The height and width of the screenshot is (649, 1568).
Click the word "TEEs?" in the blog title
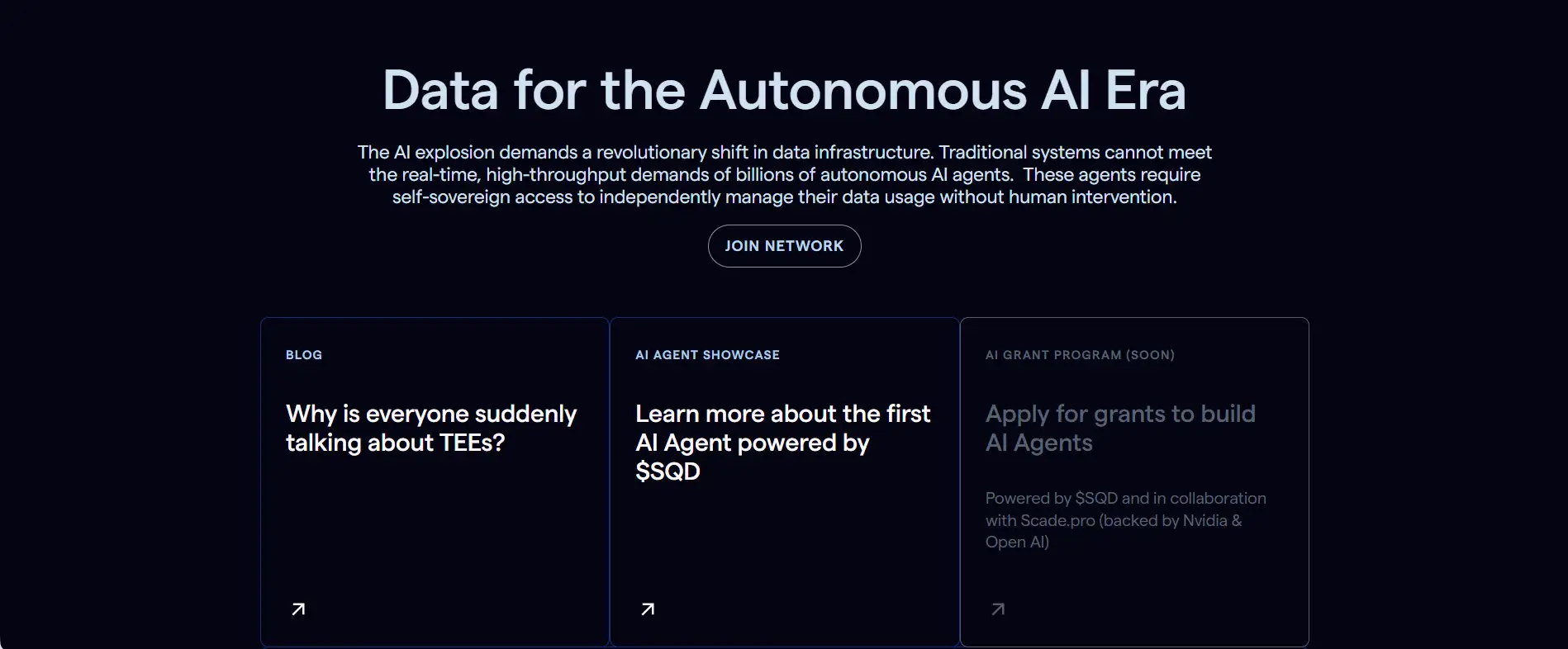click(472, 443)
